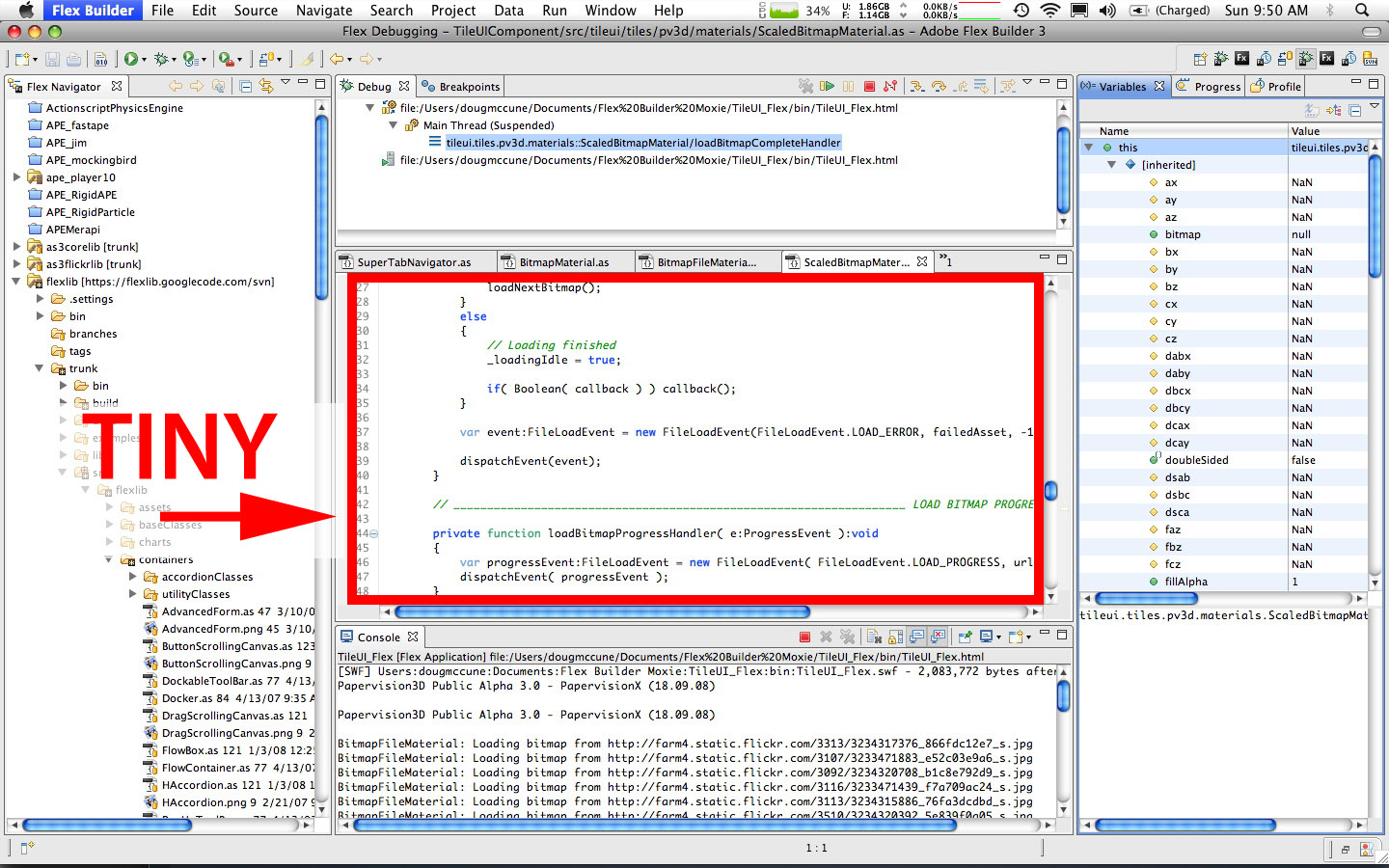Collapse the Main Thread (Suspended) node
The height and width of the screenshot is (868, 1389).
pyautogui.click(x=393, y=125)
